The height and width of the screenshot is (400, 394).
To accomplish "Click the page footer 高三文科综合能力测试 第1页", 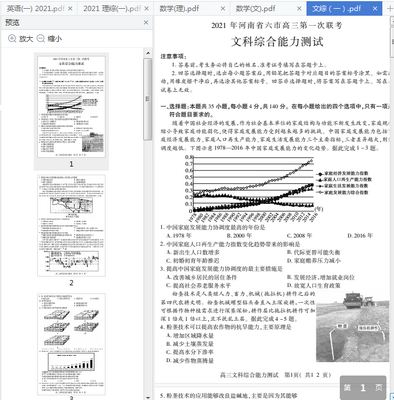I will click(x=275, y=375).
